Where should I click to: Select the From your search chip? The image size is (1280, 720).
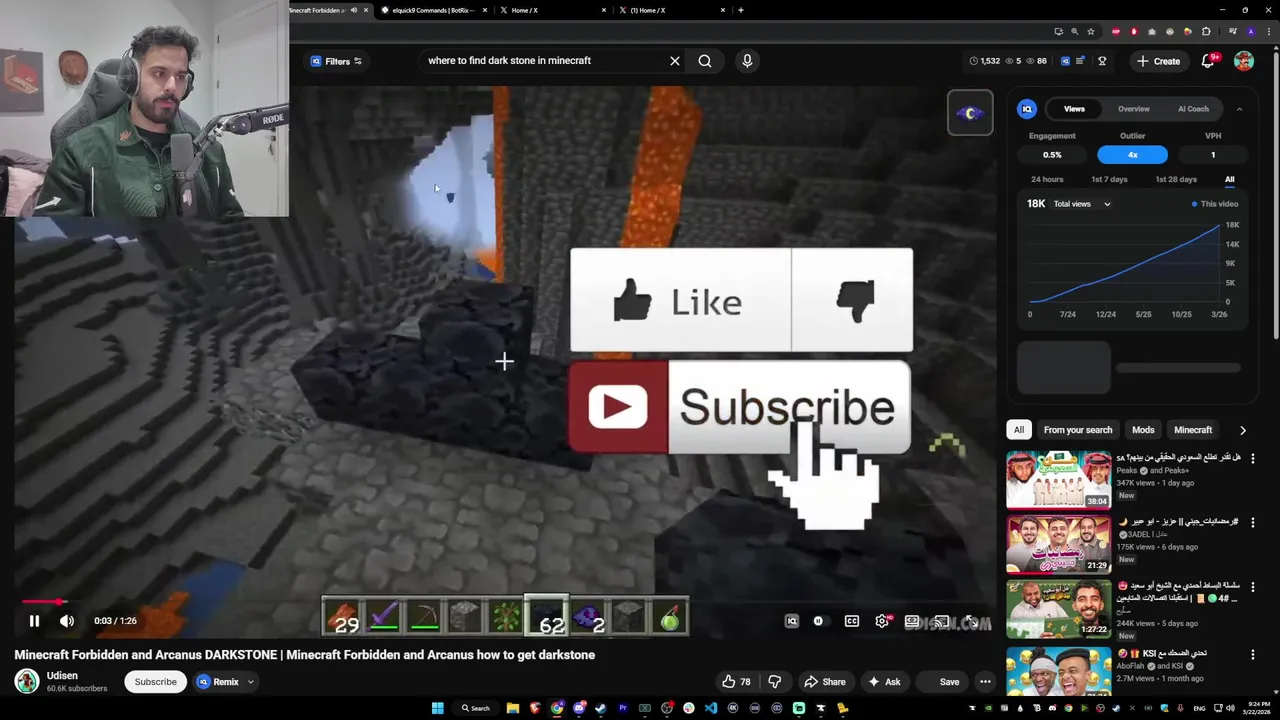[1077, 430]
